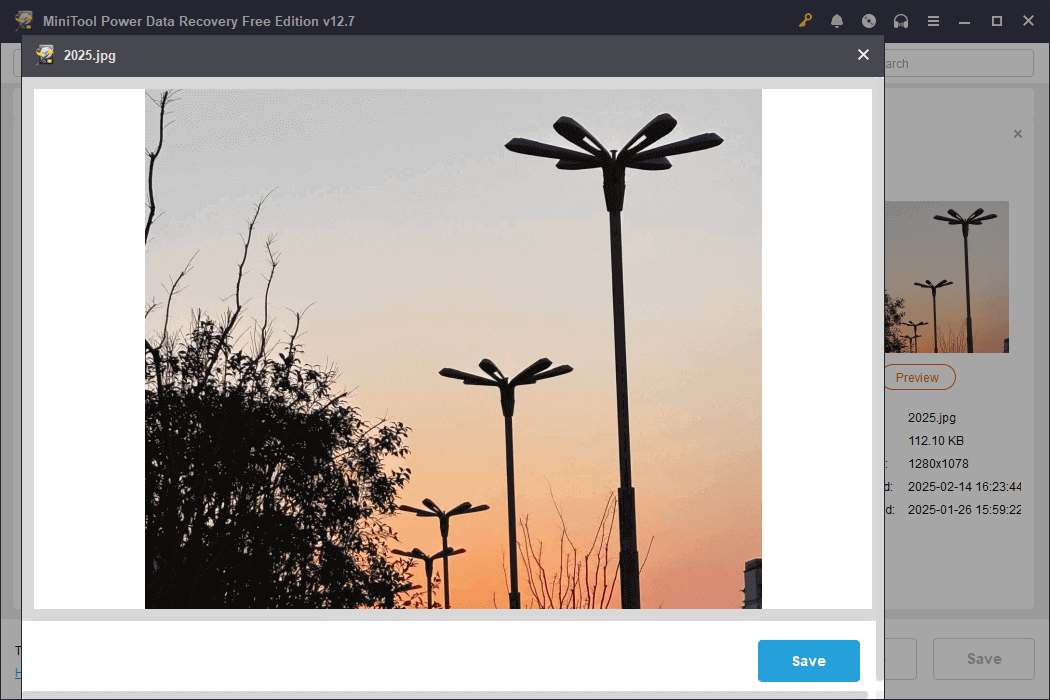Click the Preview button in the info panel
The height and width of the screenshot is (700, 1050).
pos(919,377)
